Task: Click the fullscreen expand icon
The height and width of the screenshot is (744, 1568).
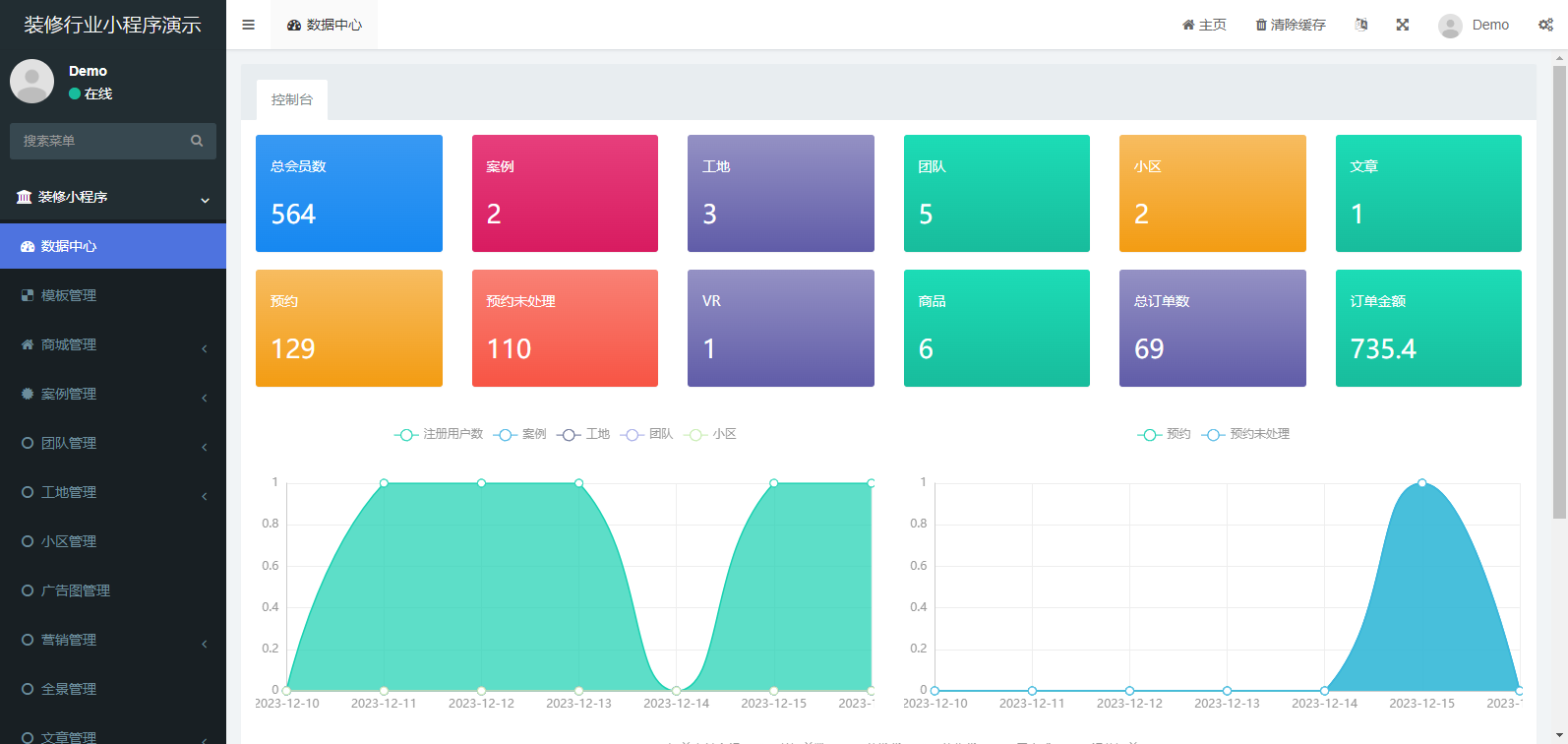Action: [x=1403, y=25]
